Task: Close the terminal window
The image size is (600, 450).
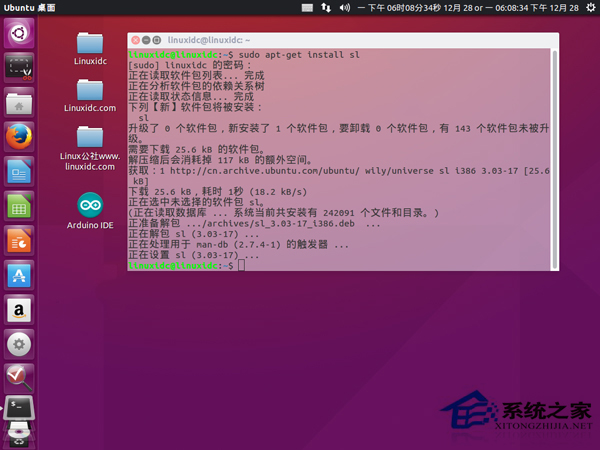Action: coord(135,40)
